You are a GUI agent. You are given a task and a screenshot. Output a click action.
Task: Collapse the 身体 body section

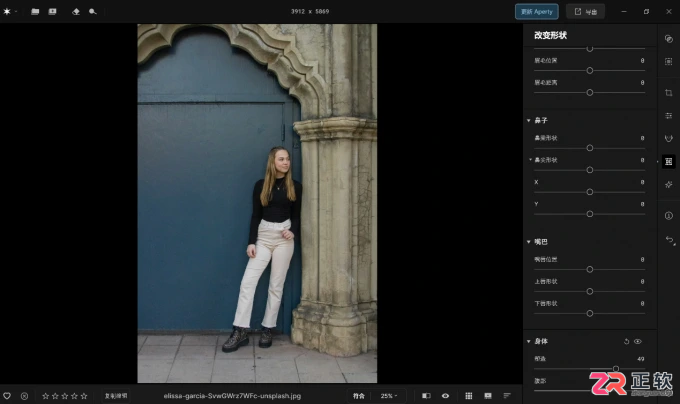click(528, 342)
